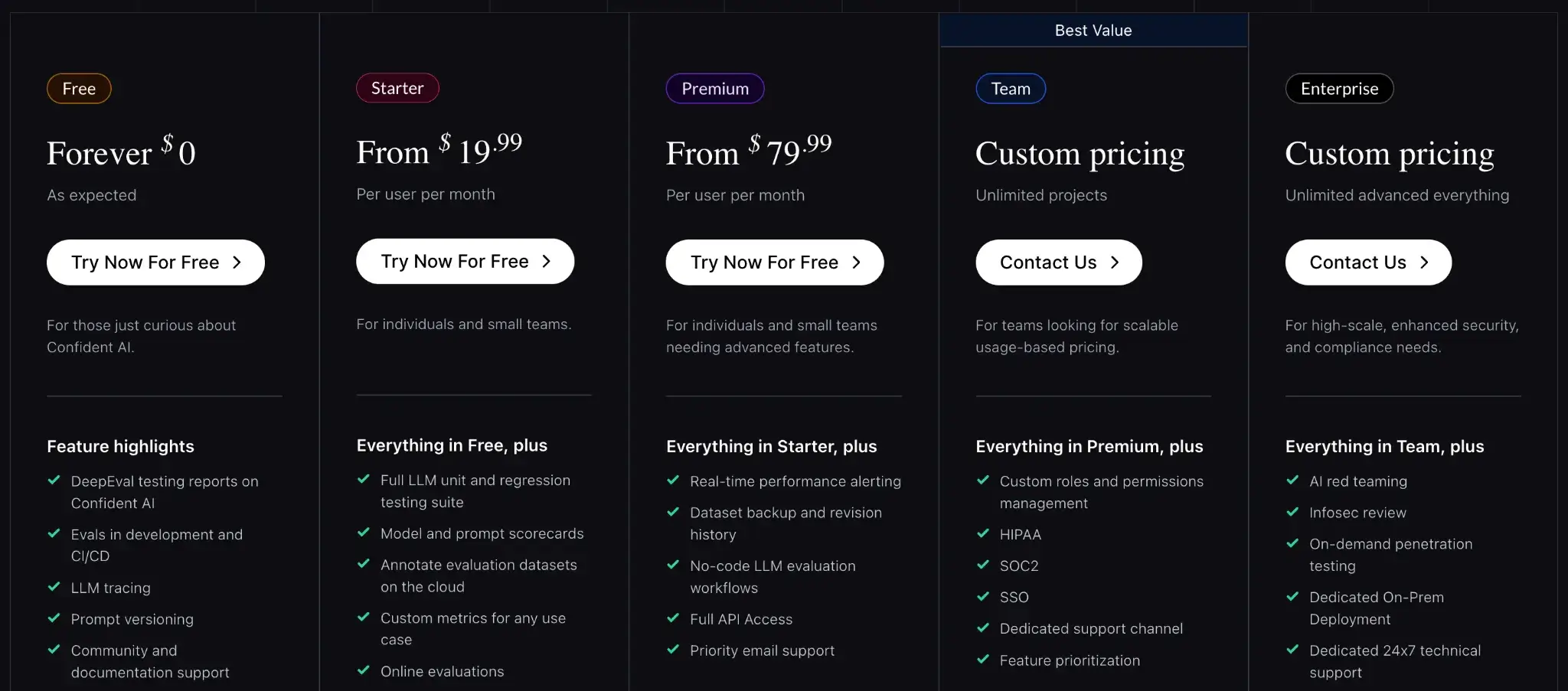Click the checkmark beside Model and prompt scorecards

[364, 532]
